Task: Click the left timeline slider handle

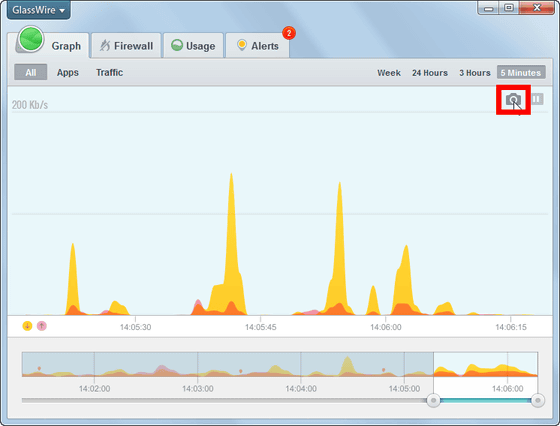Action: pos(434,400)
